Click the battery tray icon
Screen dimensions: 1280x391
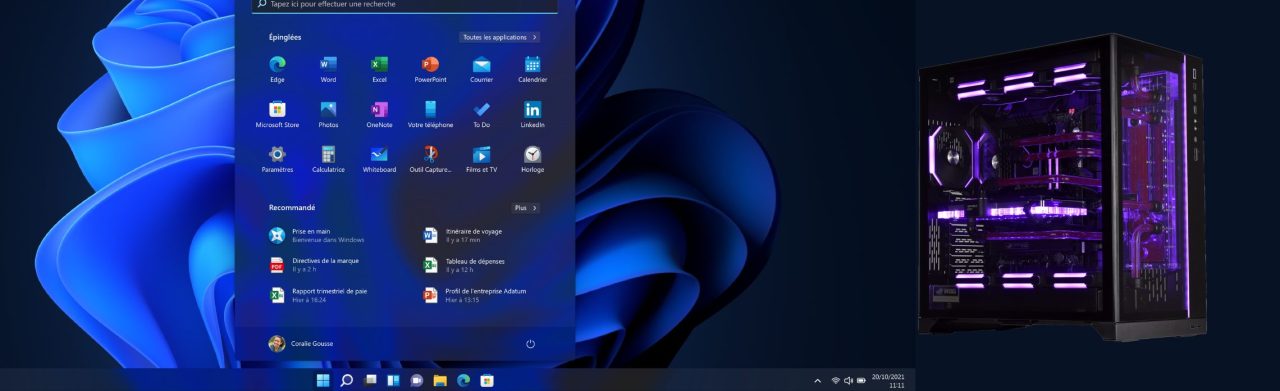click(x=861, y=381)
